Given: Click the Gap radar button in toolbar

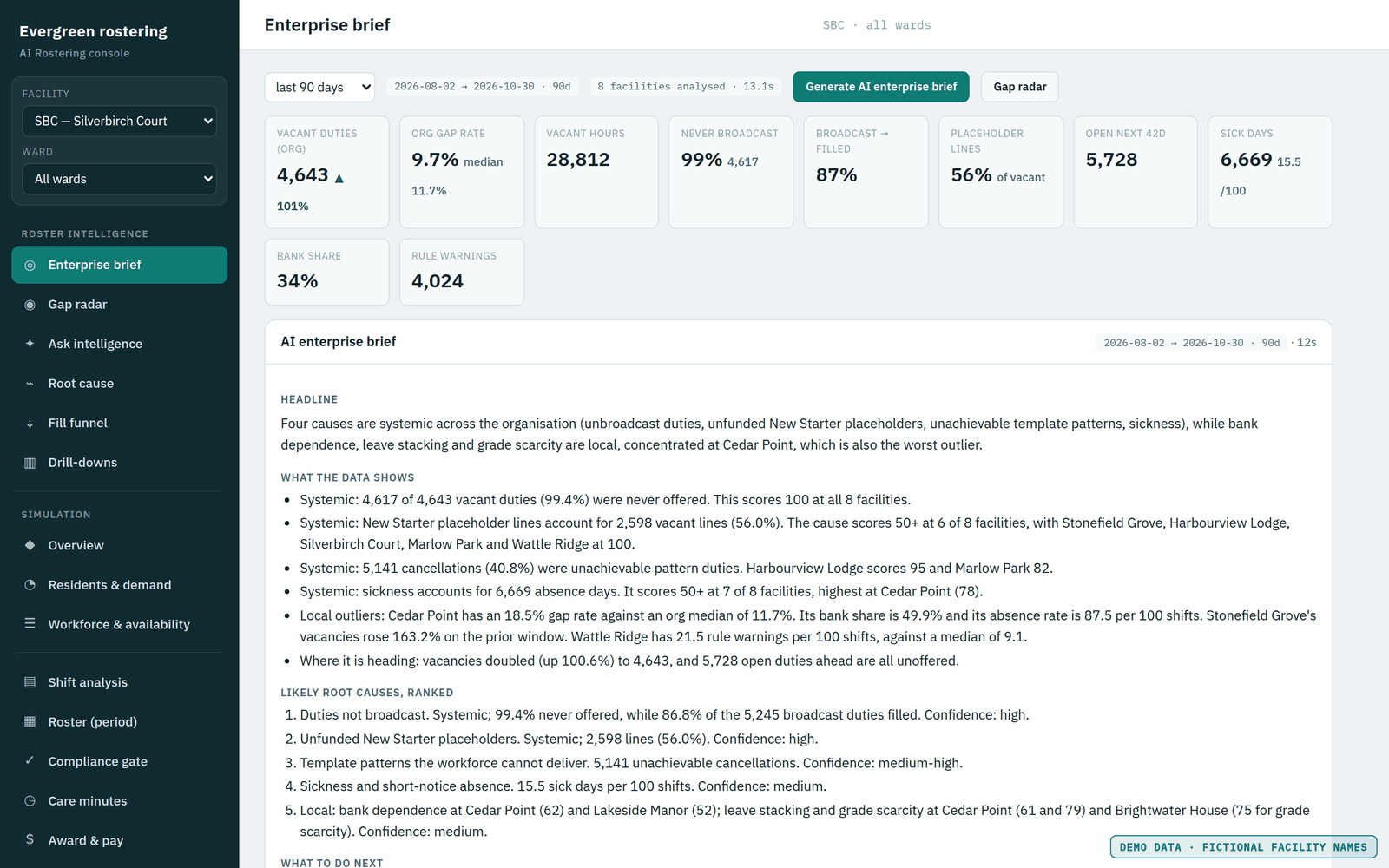Looking at the screenshot, I should [x=1020, y=87].
